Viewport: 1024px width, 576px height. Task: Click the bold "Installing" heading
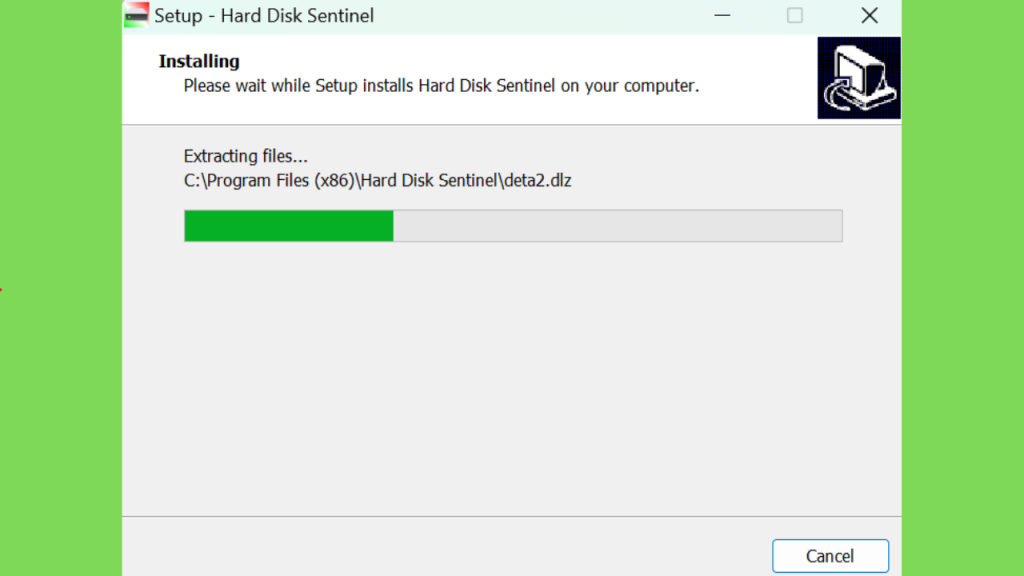(199, 61)
